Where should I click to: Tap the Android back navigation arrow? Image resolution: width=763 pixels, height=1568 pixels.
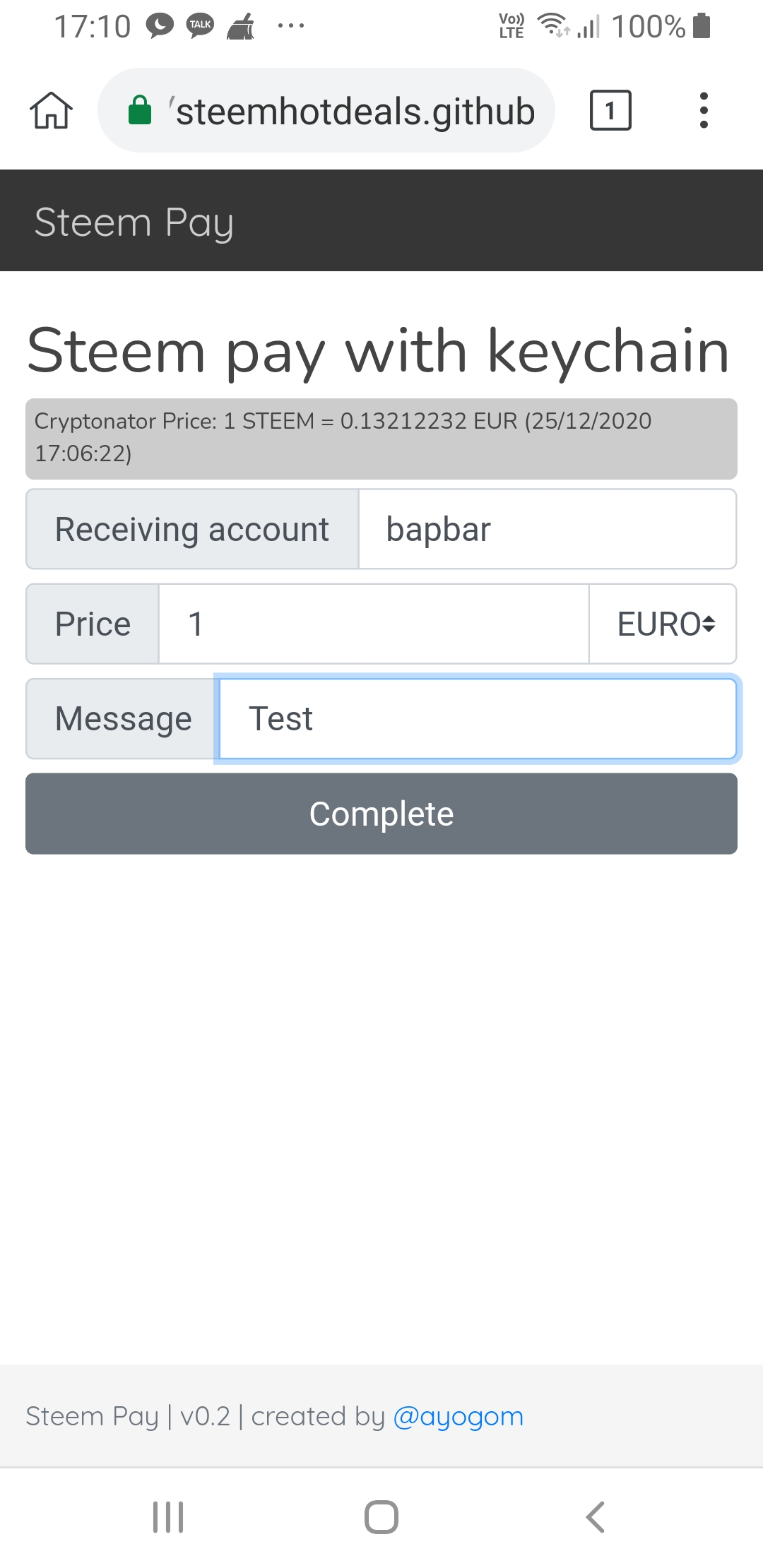[596, 1516]
